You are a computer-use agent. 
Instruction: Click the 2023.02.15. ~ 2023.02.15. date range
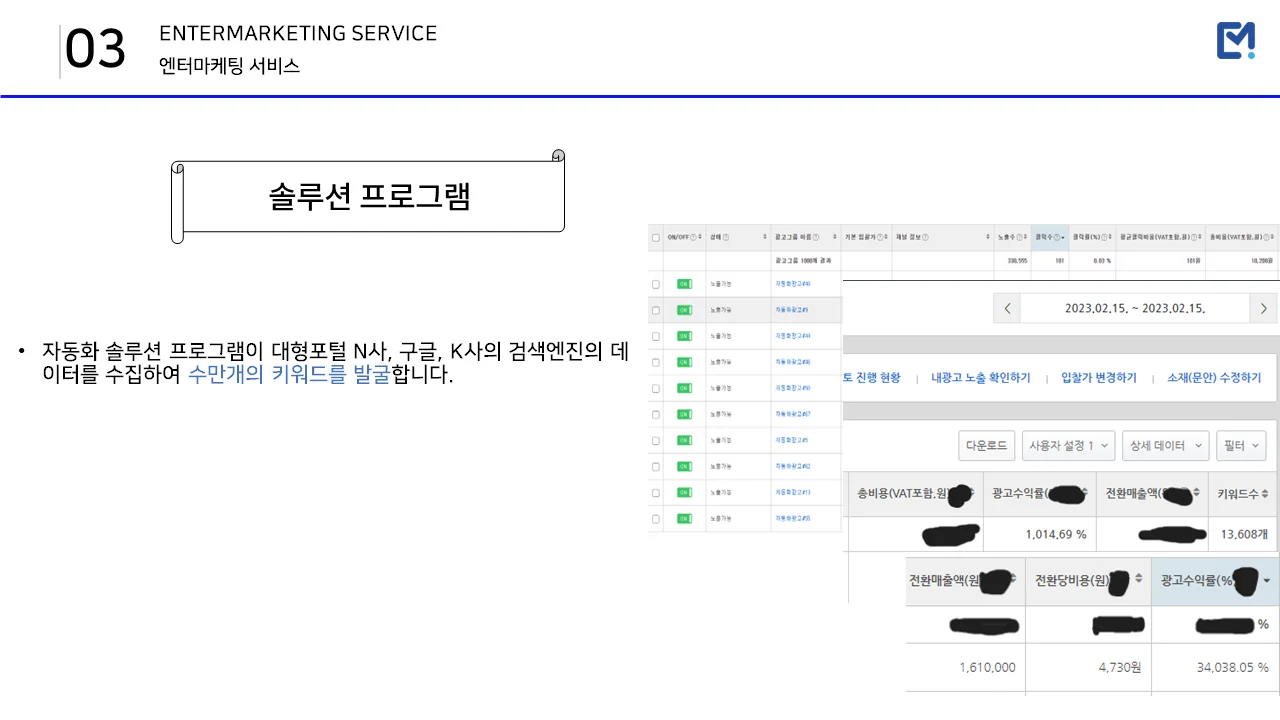pyautogui.click(x=1135, y=309)
